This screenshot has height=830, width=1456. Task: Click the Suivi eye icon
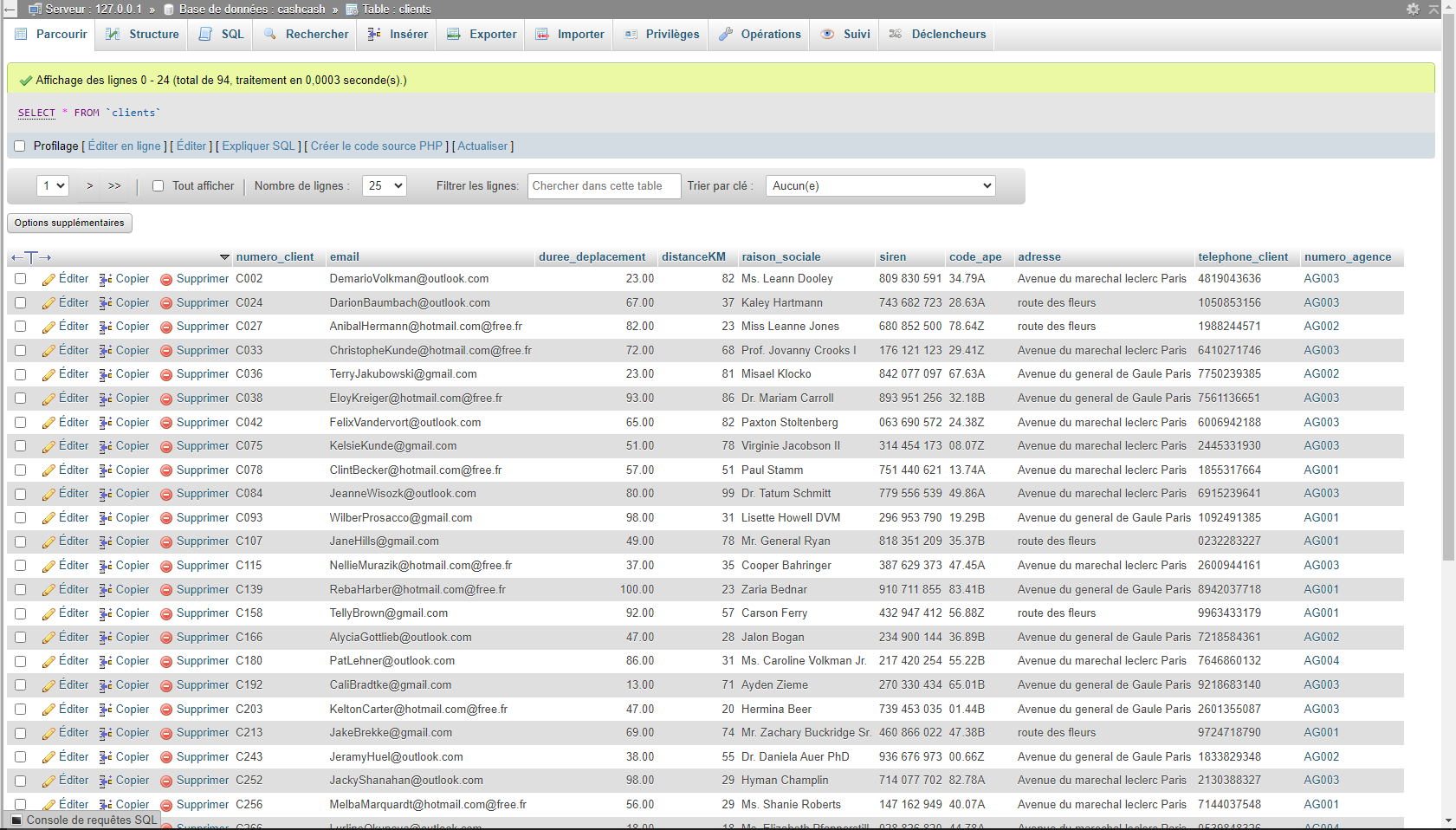[827, 34]
